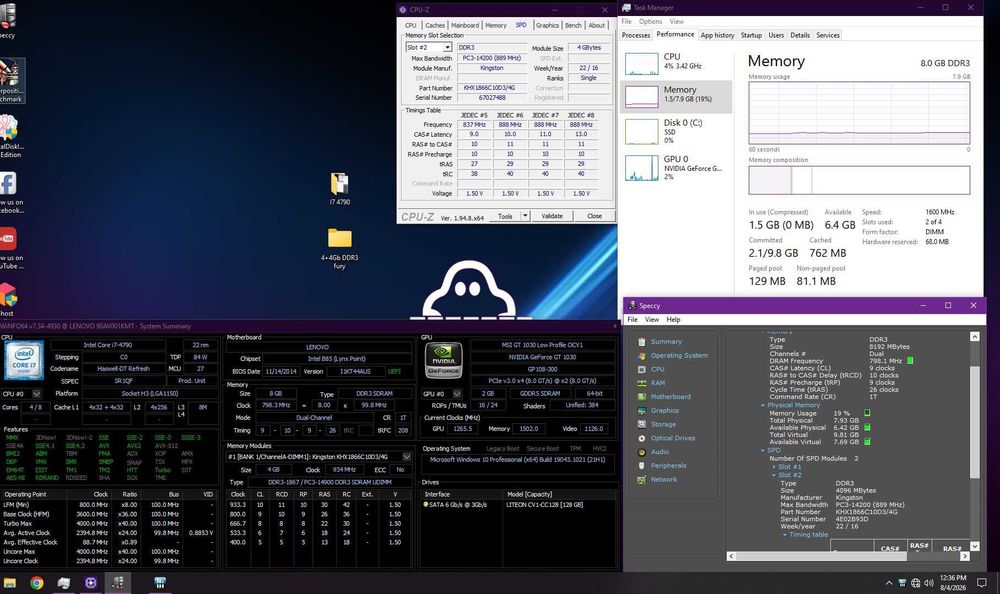Open Motherboard section in Speccy sidebar
The width and height of the screenshot is (1000, 594).
coord(670,397)
